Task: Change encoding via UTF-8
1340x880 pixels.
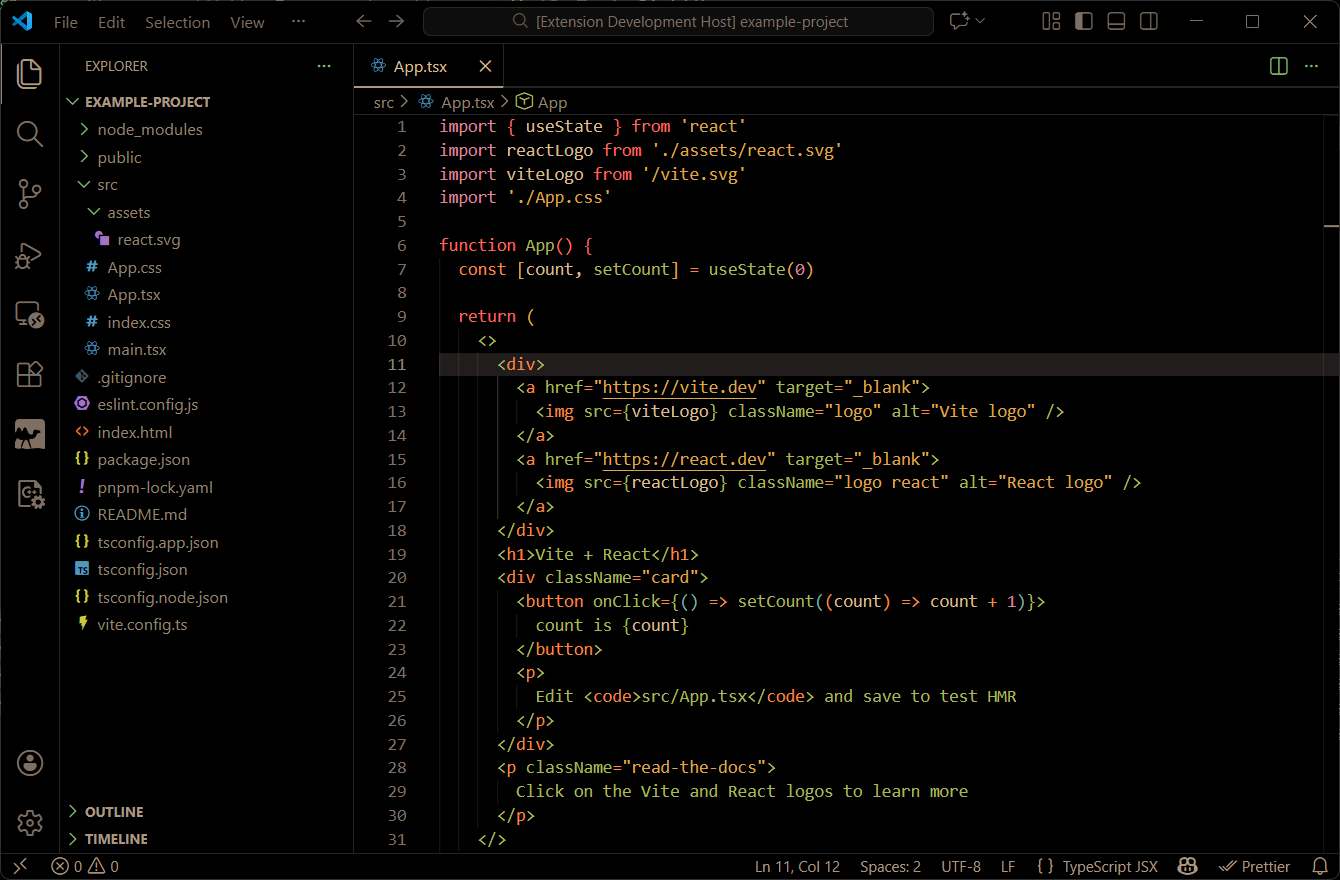Action: (961, 867)
